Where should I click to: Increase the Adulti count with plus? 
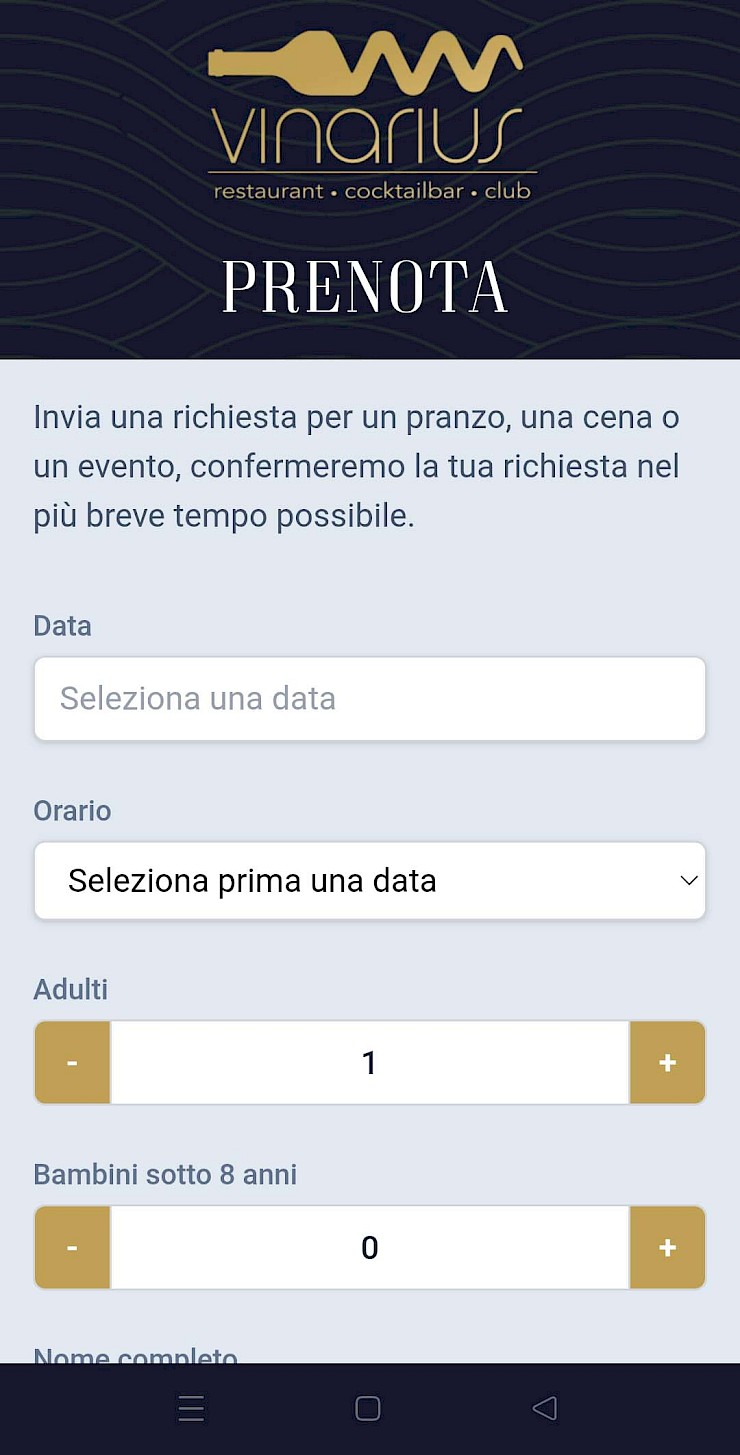click(x=668, y=1062)
